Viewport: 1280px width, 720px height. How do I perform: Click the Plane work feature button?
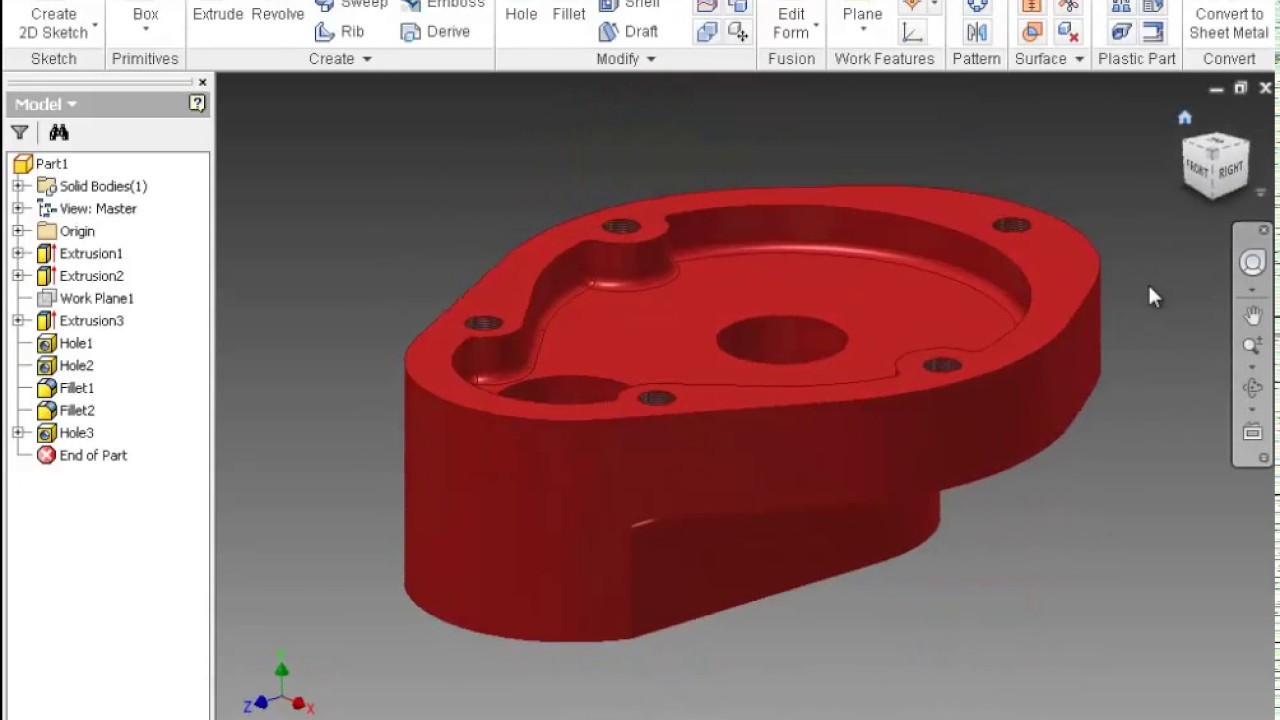[862, 14]
